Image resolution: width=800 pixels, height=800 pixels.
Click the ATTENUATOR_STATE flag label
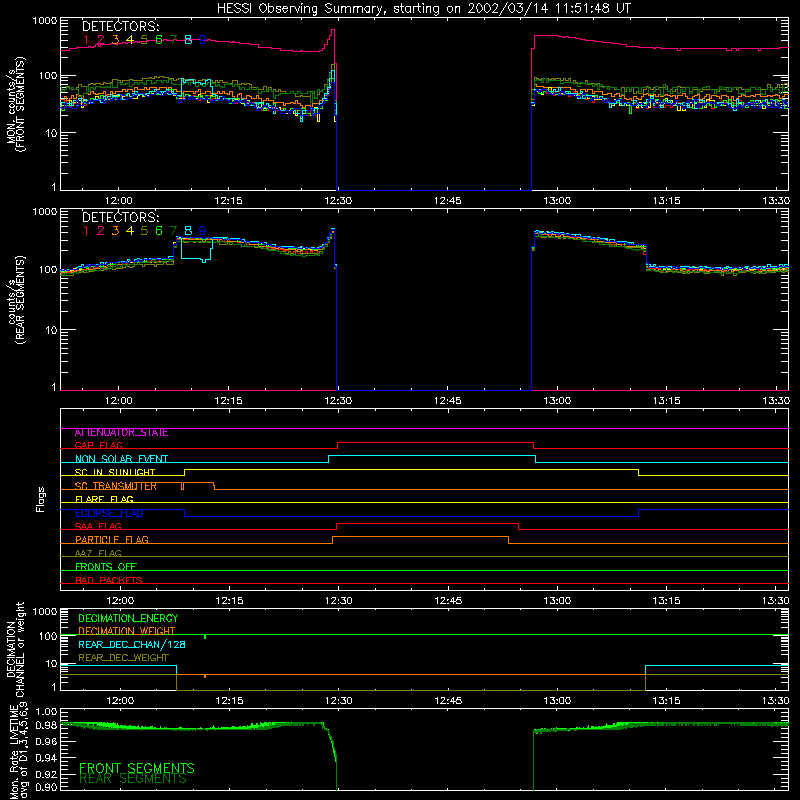(x=121, y=433)
